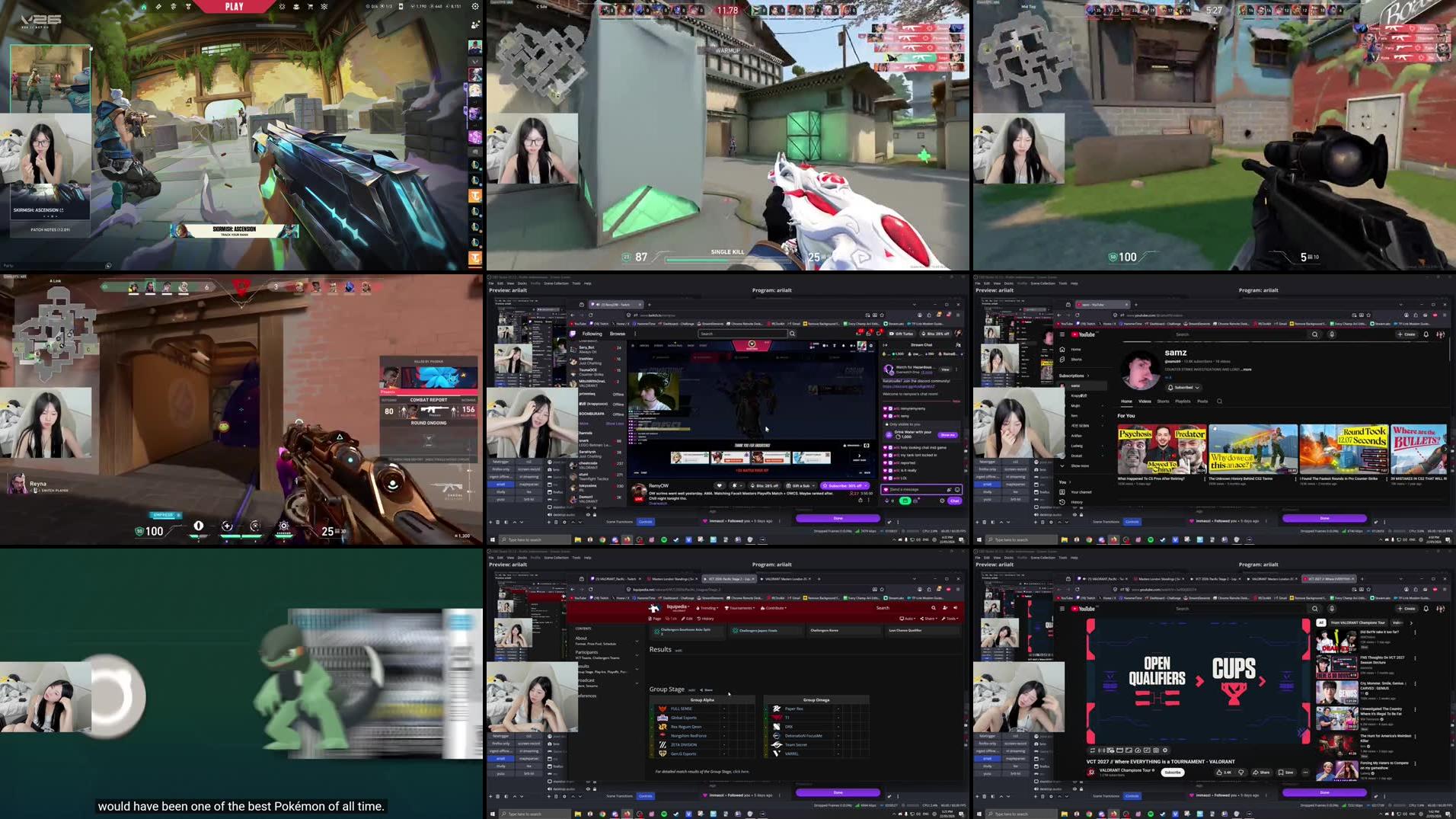Click Save under VCT 2027 video

pos(1285,773)
